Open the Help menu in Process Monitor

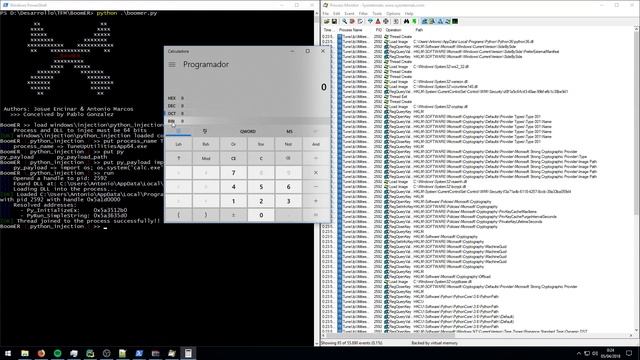tap(409, 13)
